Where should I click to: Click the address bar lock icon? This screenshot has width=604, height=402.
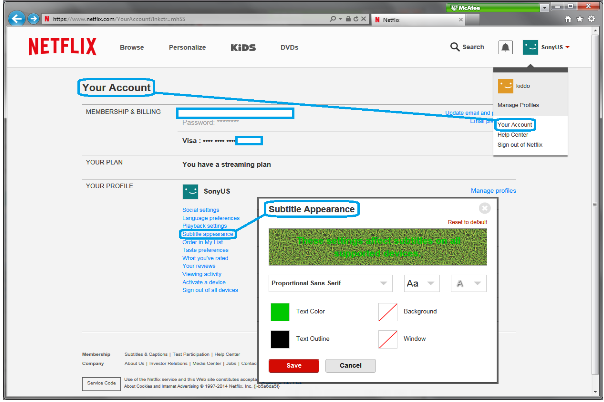348,18
